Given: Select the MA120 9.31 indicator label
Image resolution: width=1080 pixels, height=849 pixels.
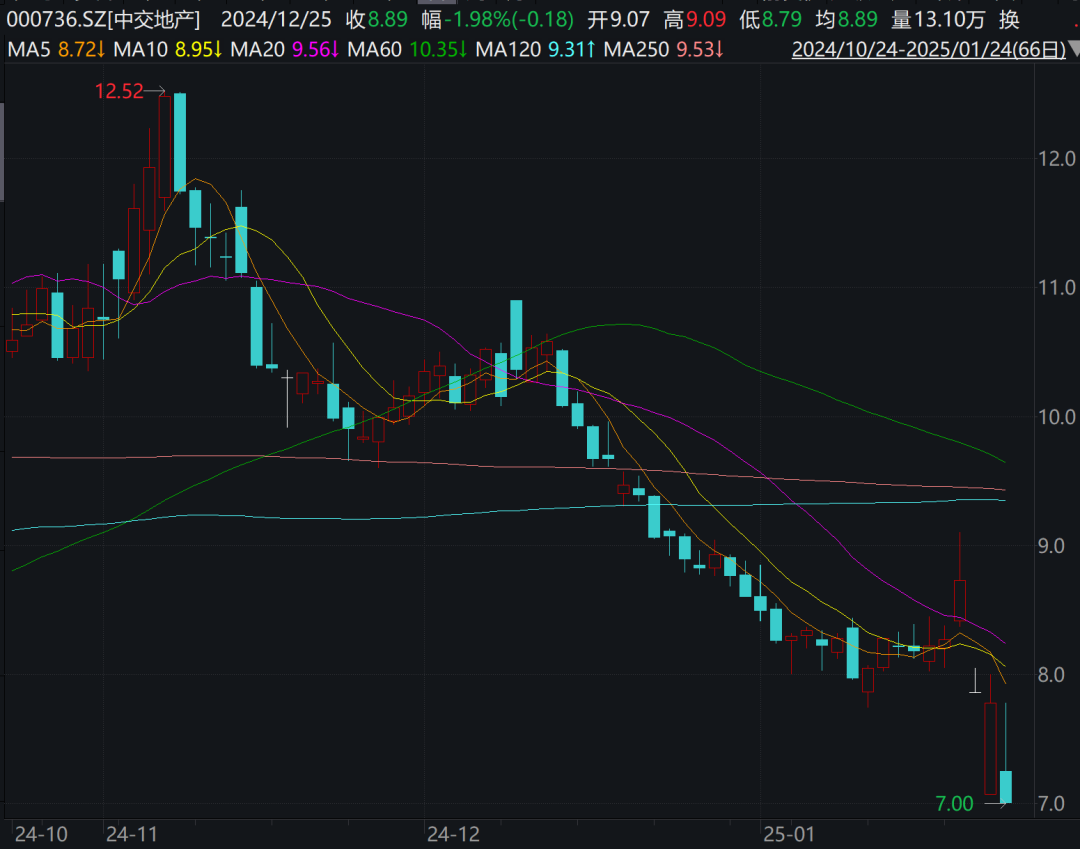Looking at the screenshot, I should click(535, 50).
